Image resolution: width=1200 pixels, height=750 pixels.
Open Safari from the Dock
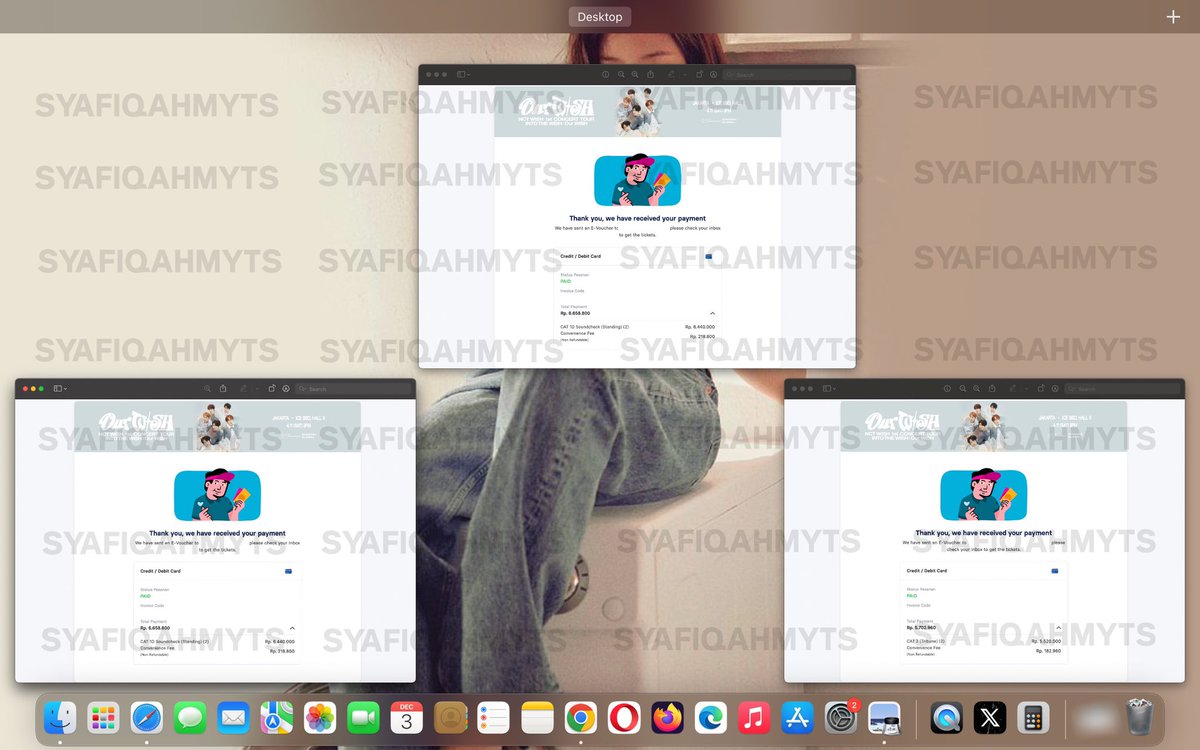pos(148,717)
